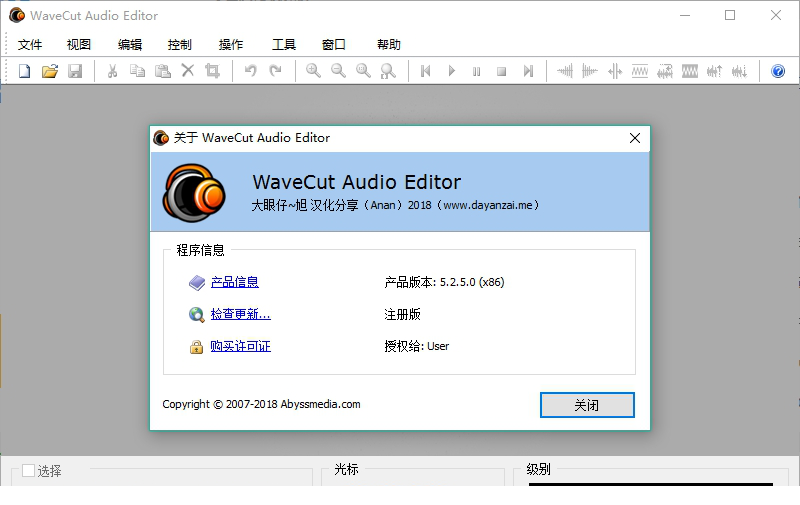Screen dimensions: 800x505
Task: Click the Cut scissors icon
Action: (x=112, y=71)
